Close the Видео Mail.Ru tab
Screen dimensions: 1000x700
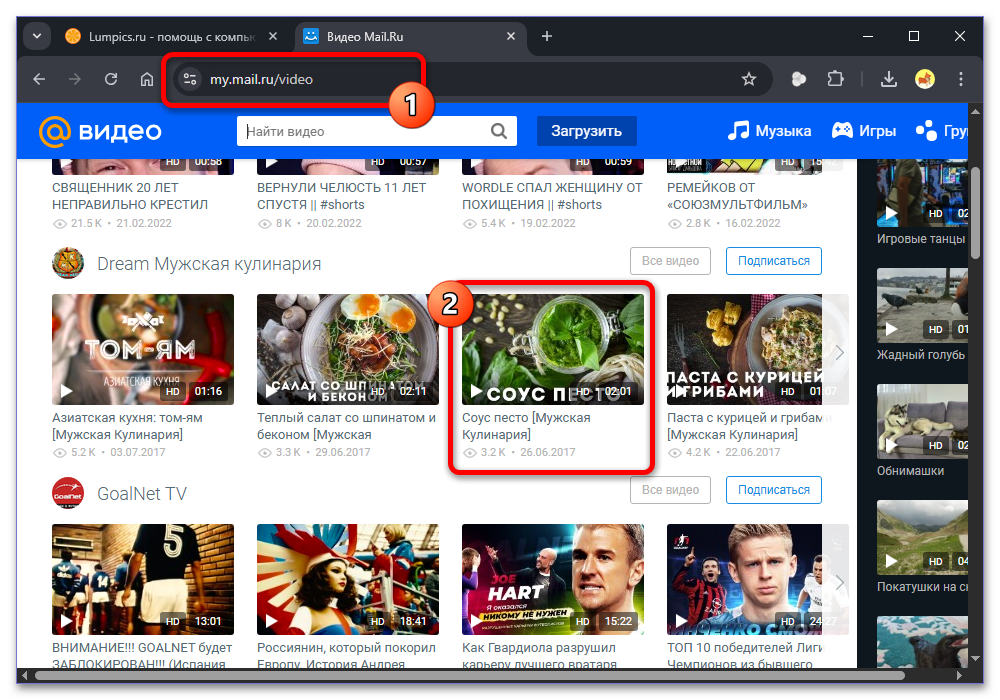click(x=511, y=36)
